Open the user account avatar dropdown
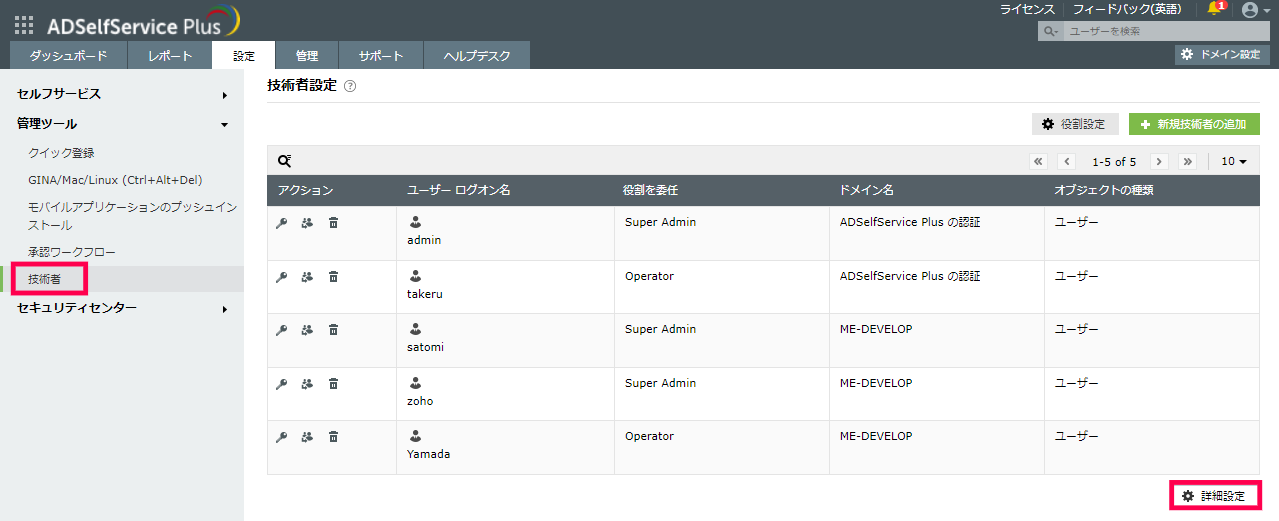The width and height of the screenshot is (1279, 521). point(1254,10)
